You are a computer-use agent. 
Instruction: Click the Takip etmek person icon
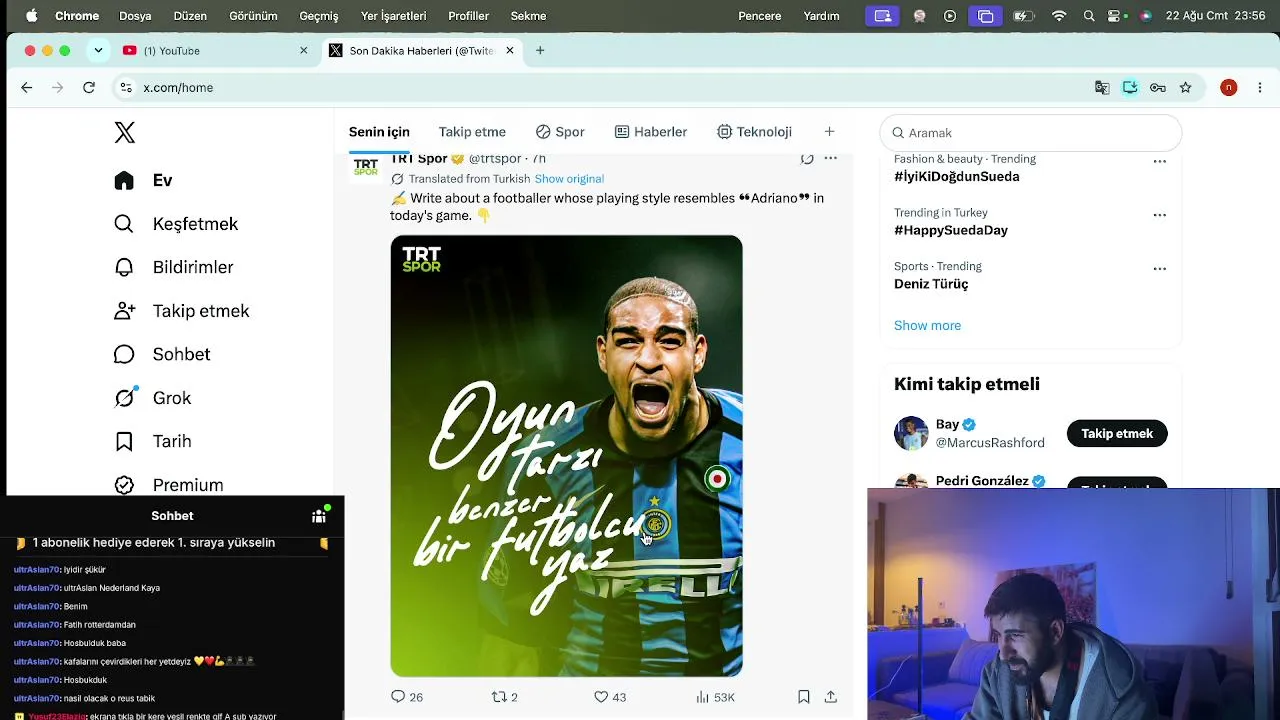(x=124, y=311)
